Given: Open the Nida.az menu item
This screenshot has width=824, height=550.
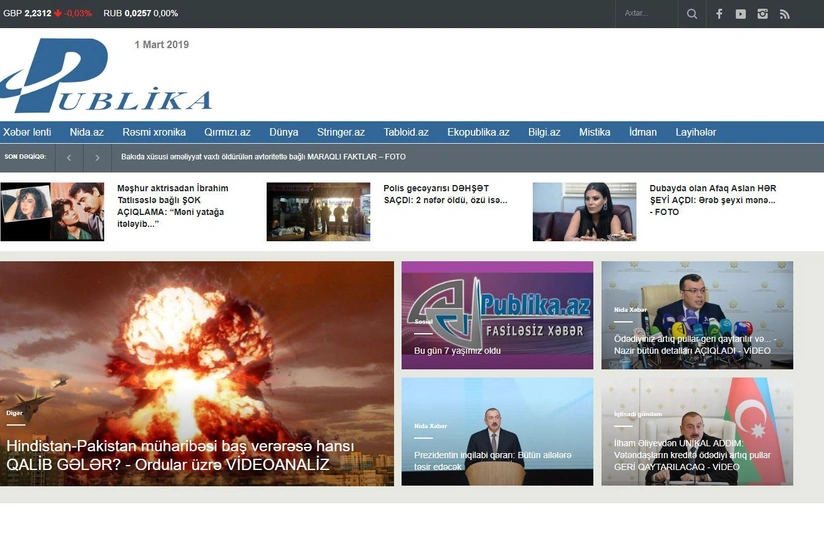Looking at the screenshot, I should click(87, 132).
